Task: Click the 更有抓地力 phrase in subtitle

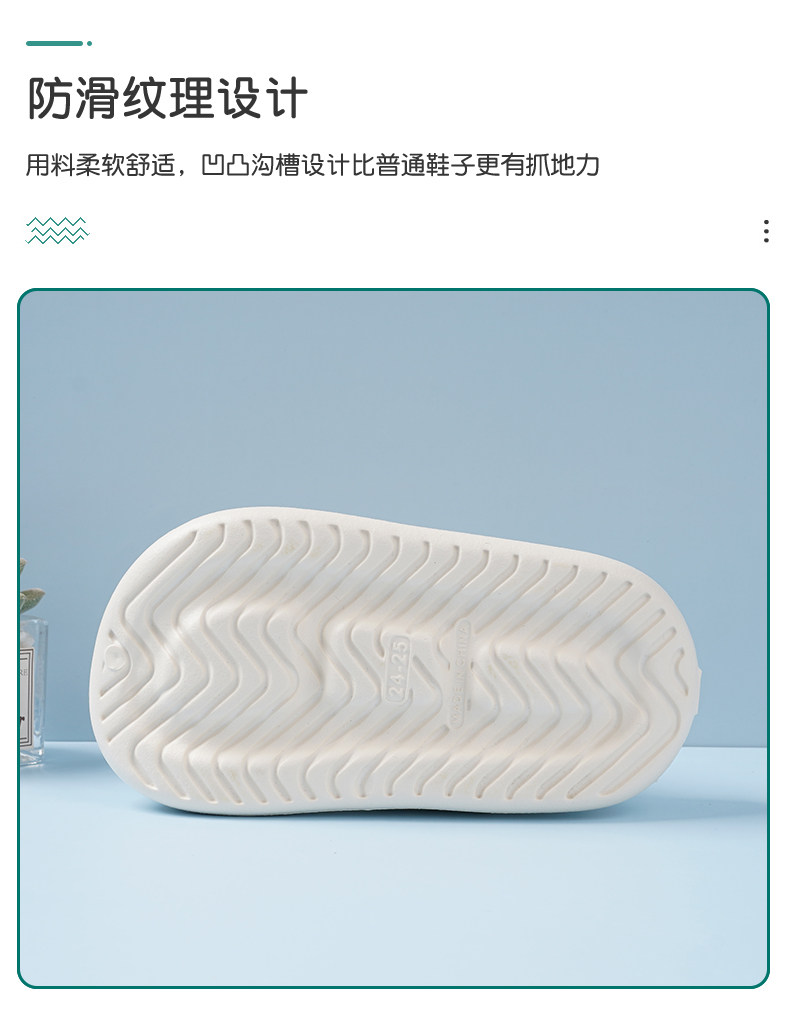Action: [x=537, y=165]
